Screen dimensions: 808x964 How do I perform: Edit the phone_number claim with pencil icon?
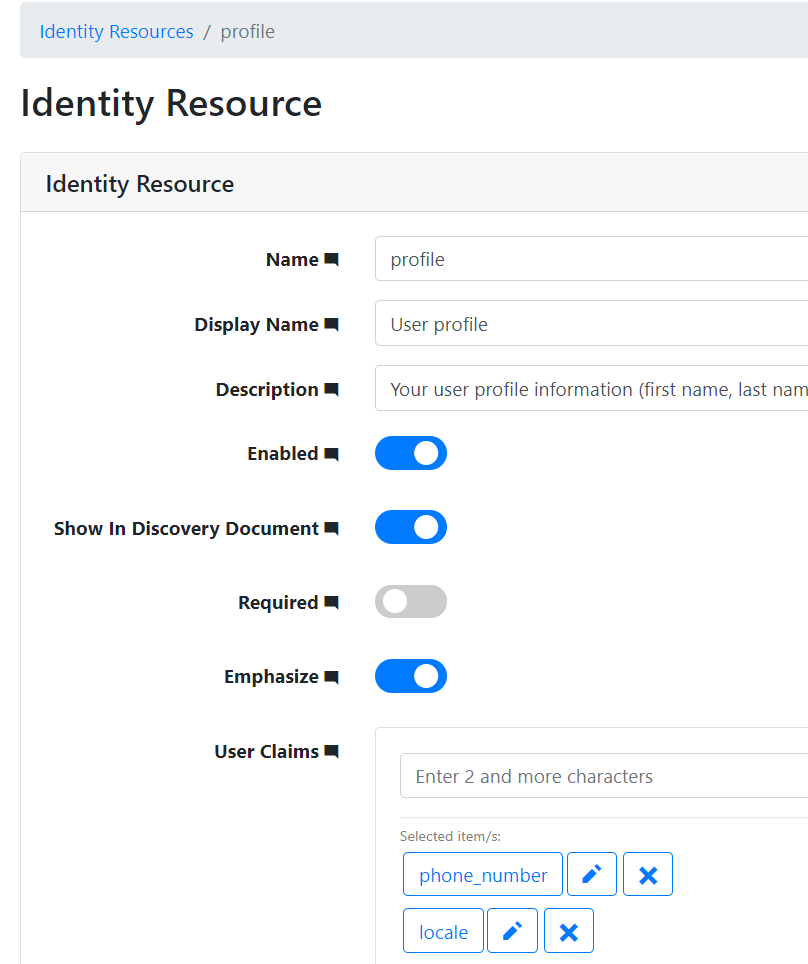[591, 873]
